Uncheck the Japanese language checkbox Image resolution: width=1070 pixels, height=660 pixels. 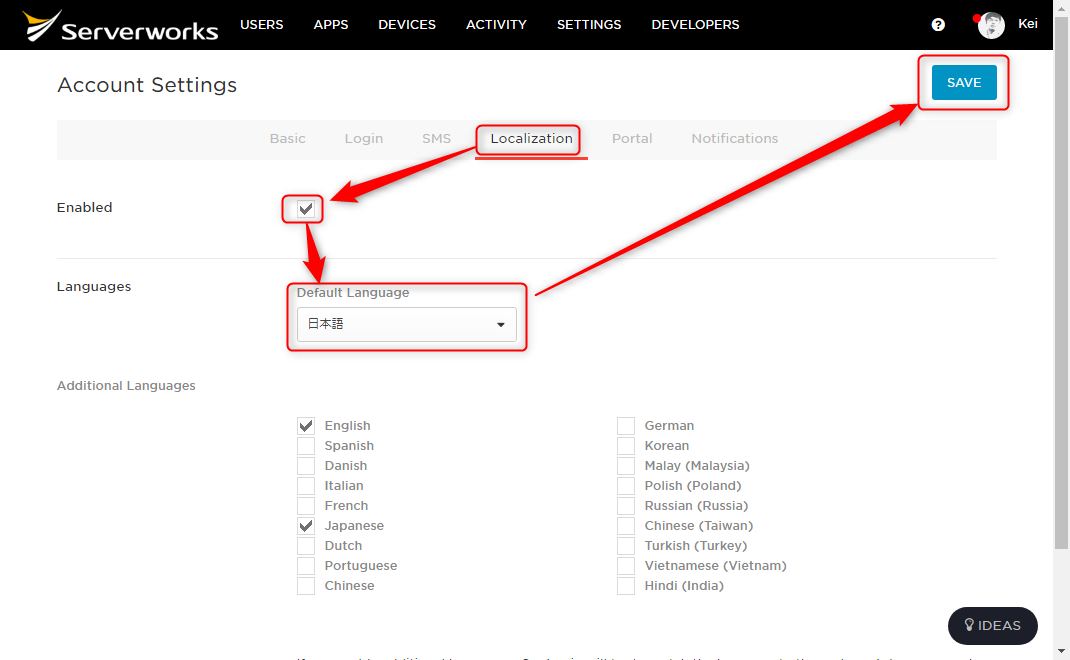(x=306, y=526)
